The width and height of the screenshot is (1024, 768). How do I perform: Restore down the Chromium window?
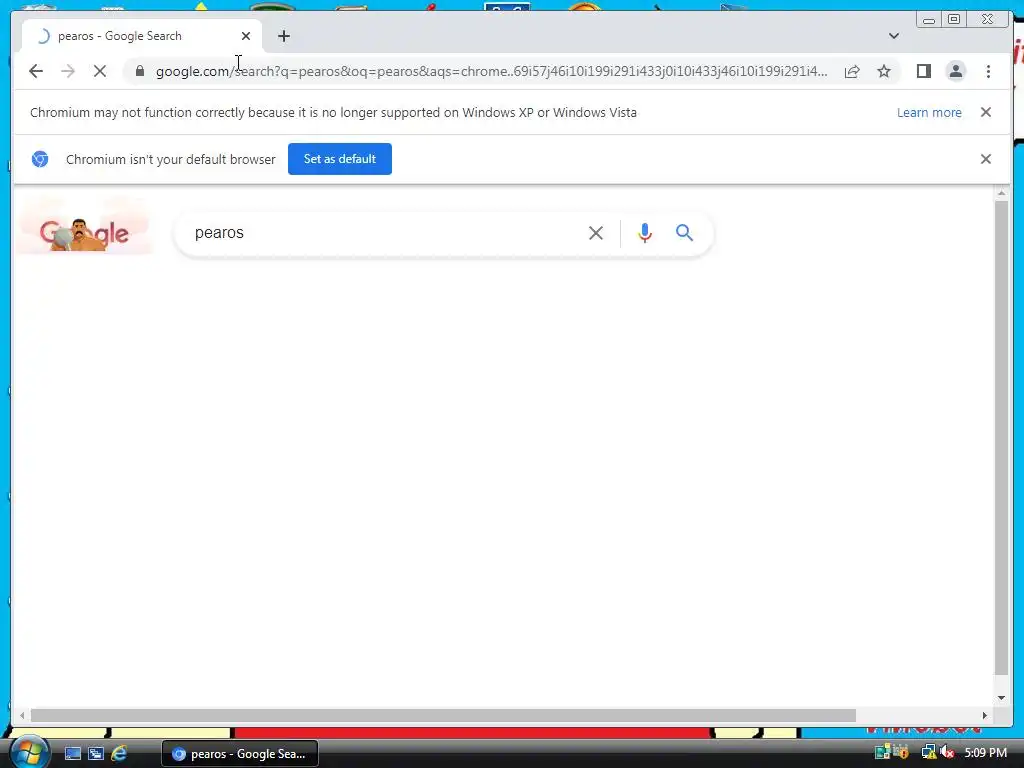pos(953,20)
